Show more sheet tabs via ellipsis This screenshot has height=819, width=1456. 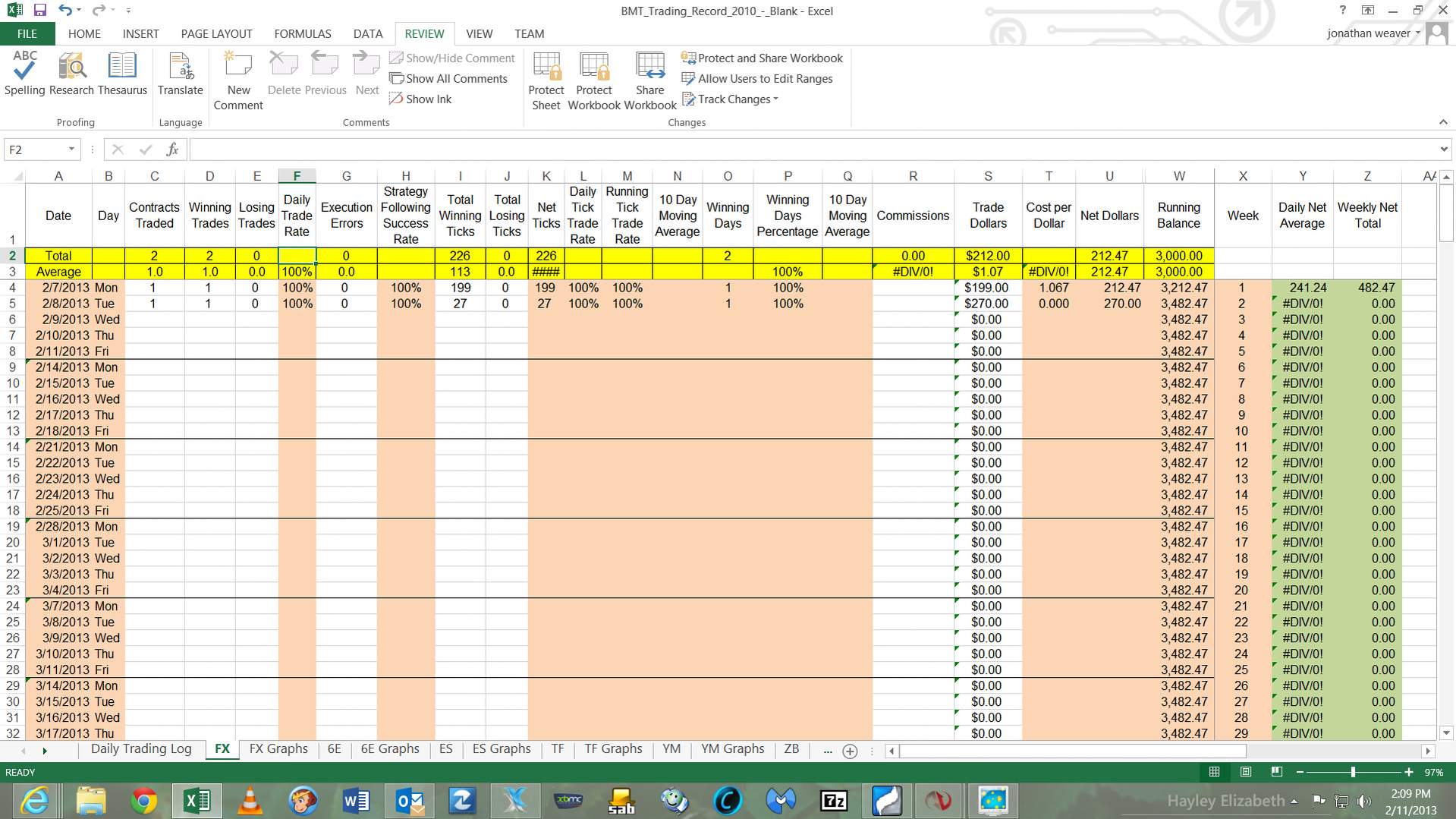(x=828, y=750)
